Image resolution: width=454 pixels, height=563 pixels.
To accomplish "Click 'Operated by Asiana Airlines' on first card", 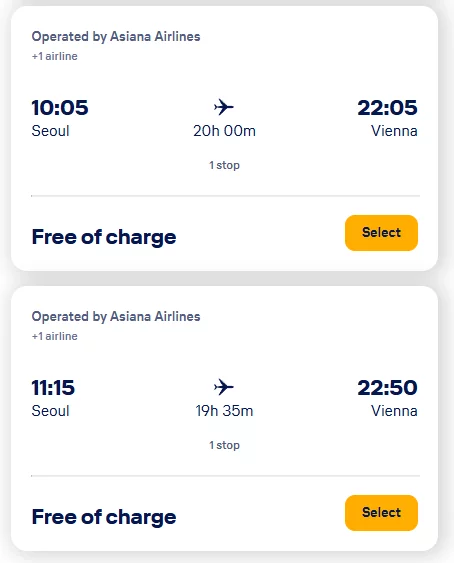I will coord(116,37).
